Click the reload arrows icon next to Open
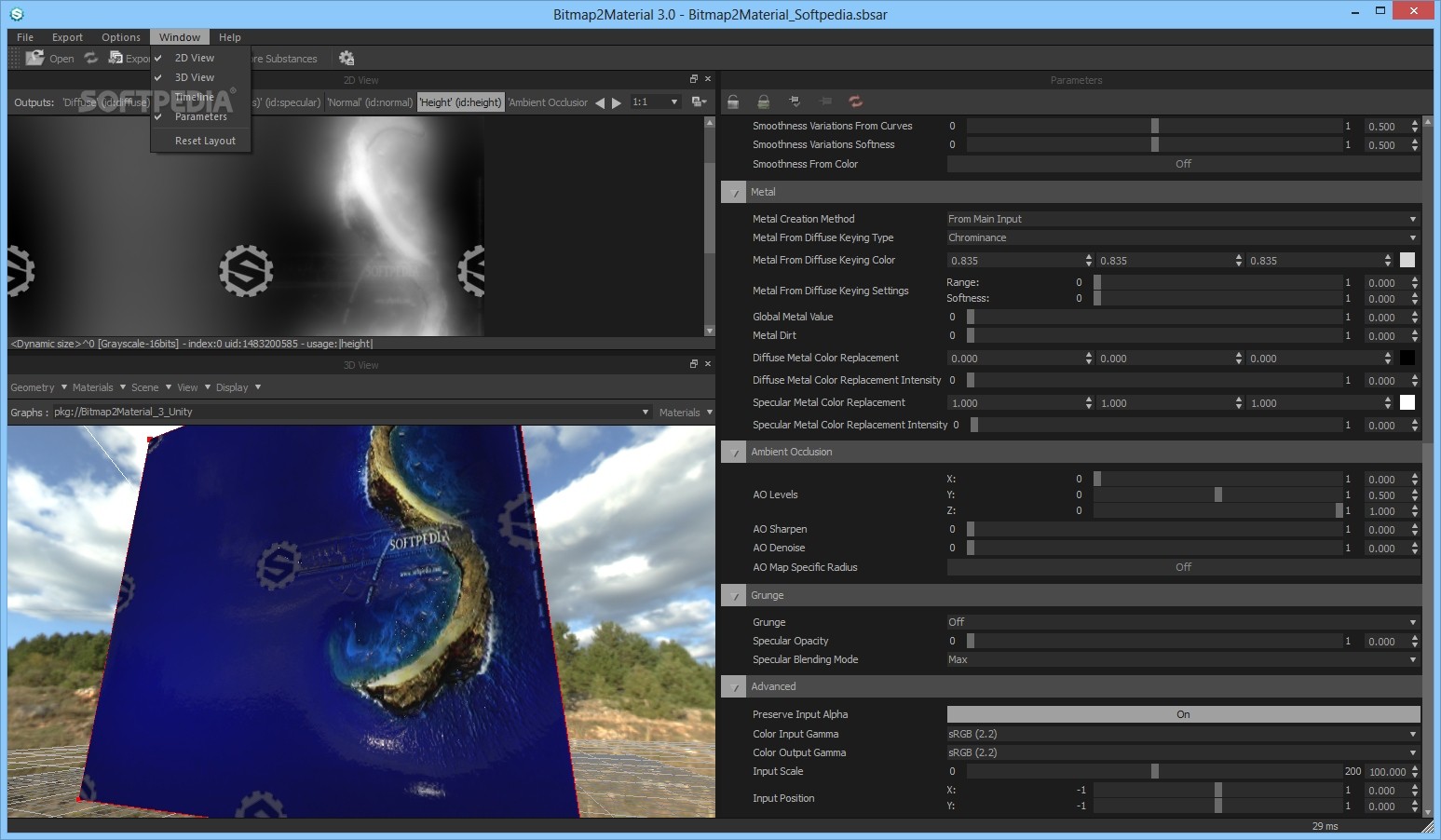This screenshot has width=1441, height=840. tap(90, 58)
